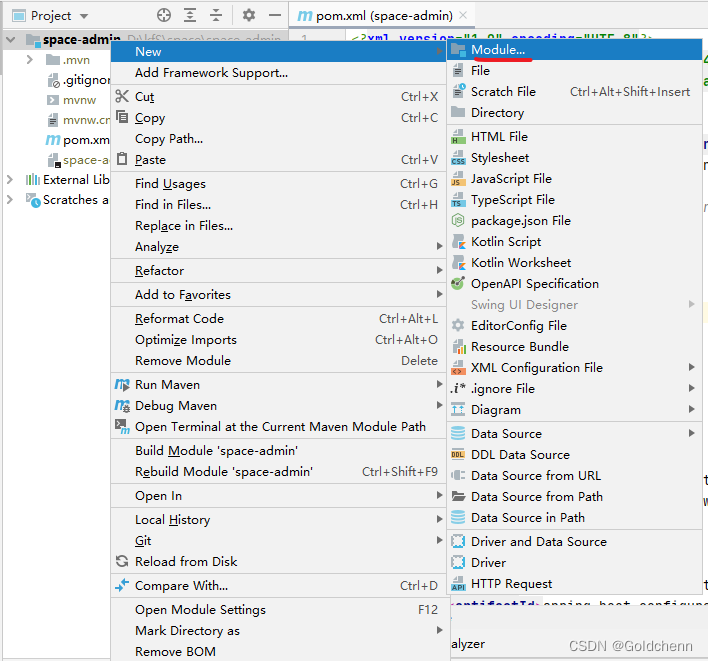708x661 pixels.
Task: Click the Collapse All icon in Project toolbar
Action: point(216,15)
